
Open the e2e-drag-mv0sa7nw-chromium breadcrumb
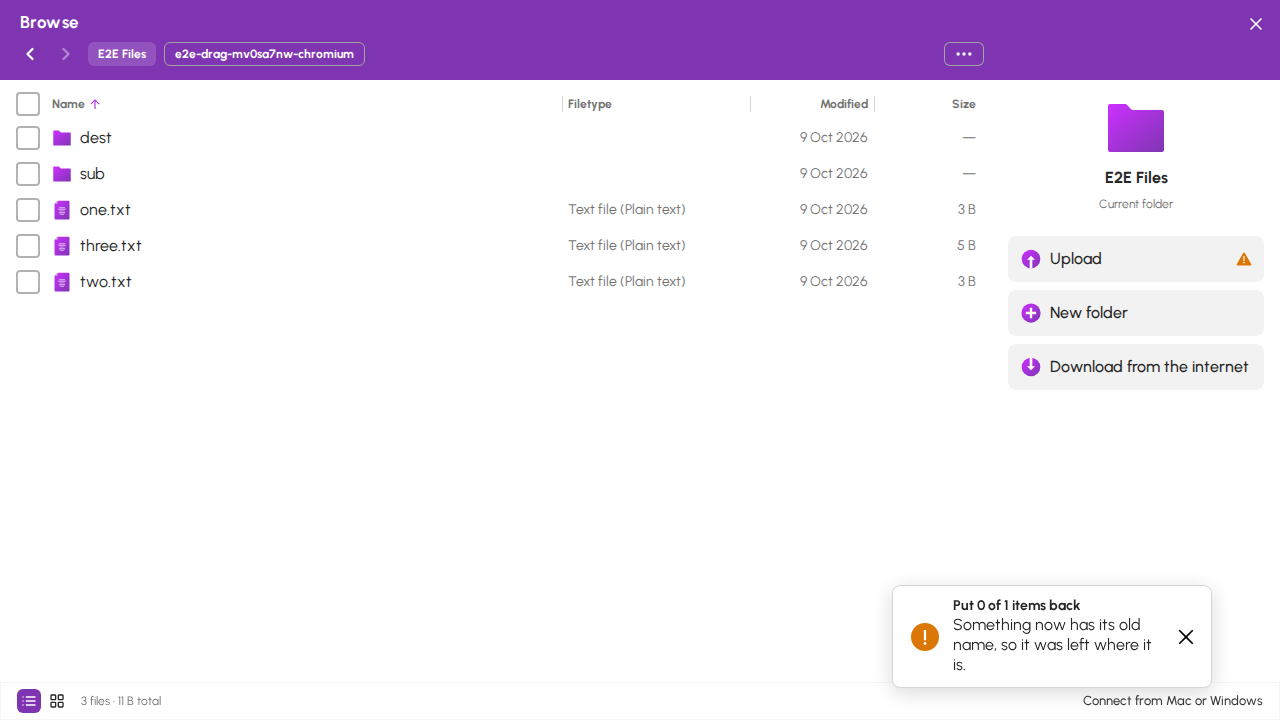[x=264, y=54]
